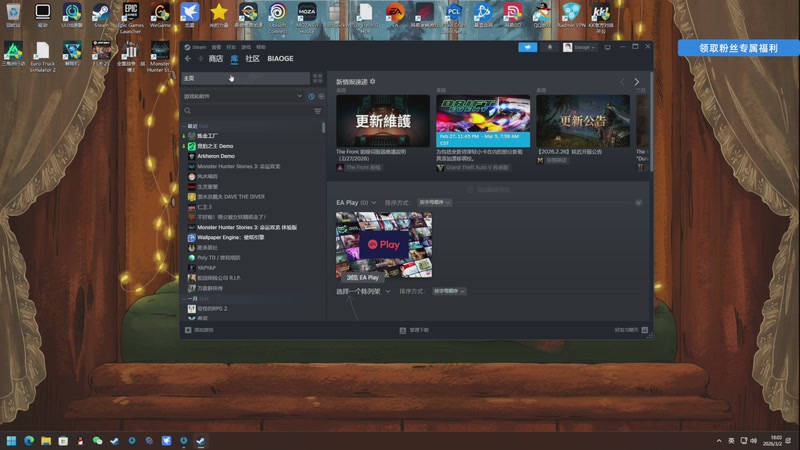The height and width of the screenshot is (450, 800).
Task: Click the game list scrollbar
Action: (x=323, y=128)
